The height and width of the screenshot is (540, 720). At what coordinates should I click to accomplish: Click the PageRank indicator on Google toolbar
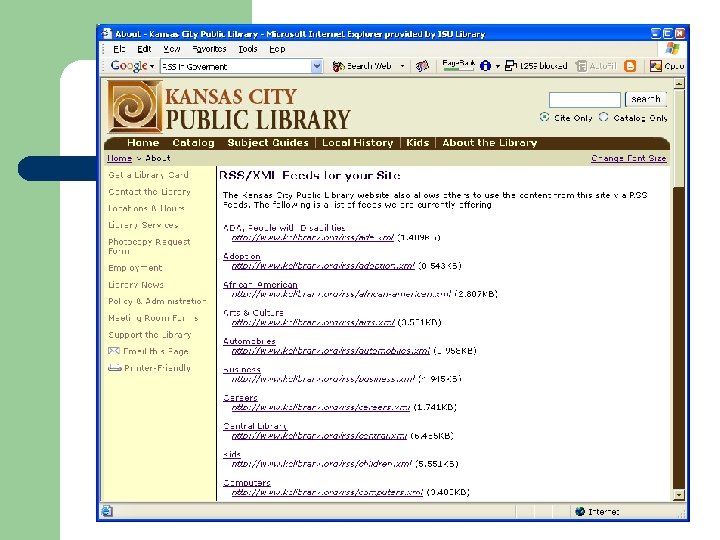click(x=458, y=65)
